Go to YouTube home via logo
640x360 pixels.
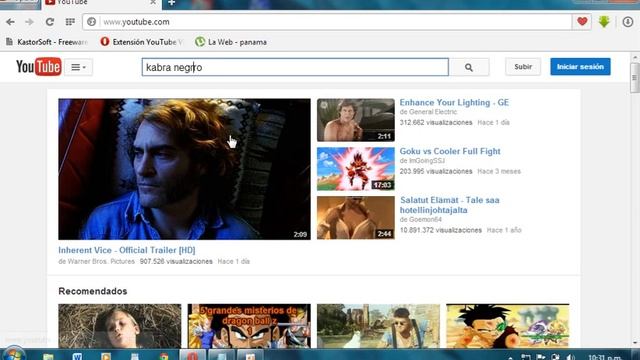pos(38,67)
